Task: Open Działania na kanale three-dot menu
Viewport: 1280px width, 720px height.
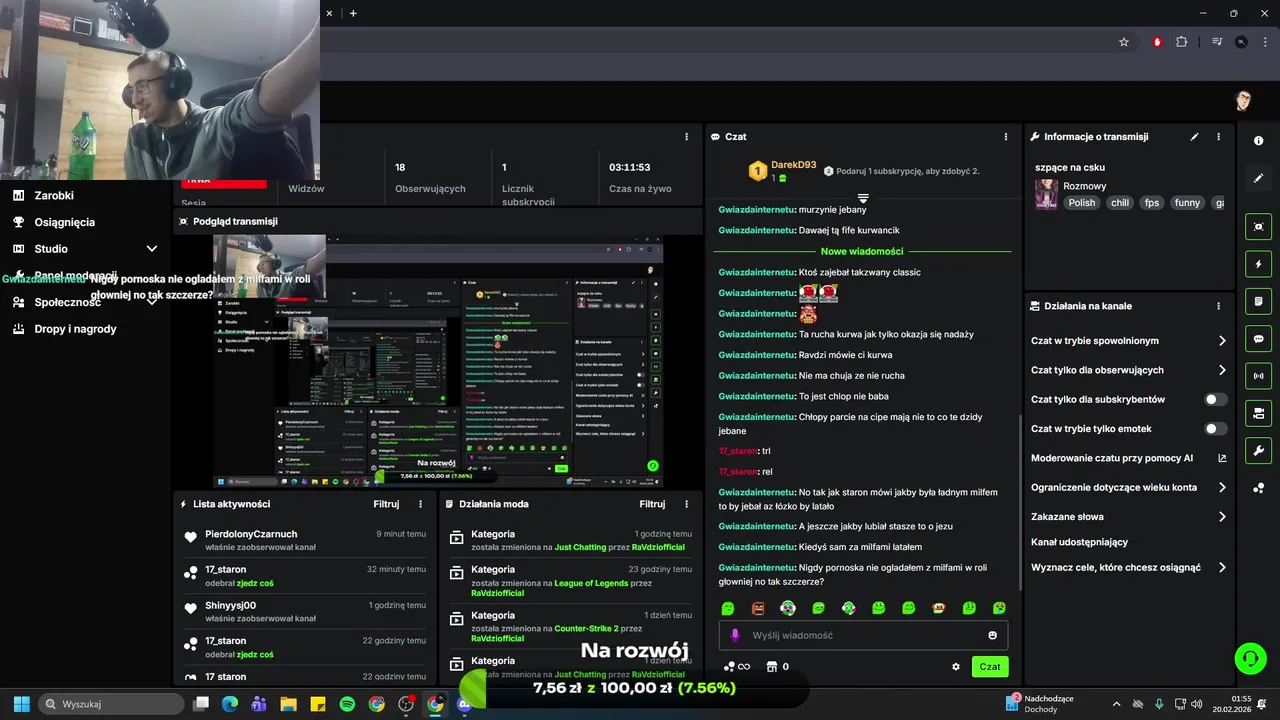Action: click(1218, 306)
